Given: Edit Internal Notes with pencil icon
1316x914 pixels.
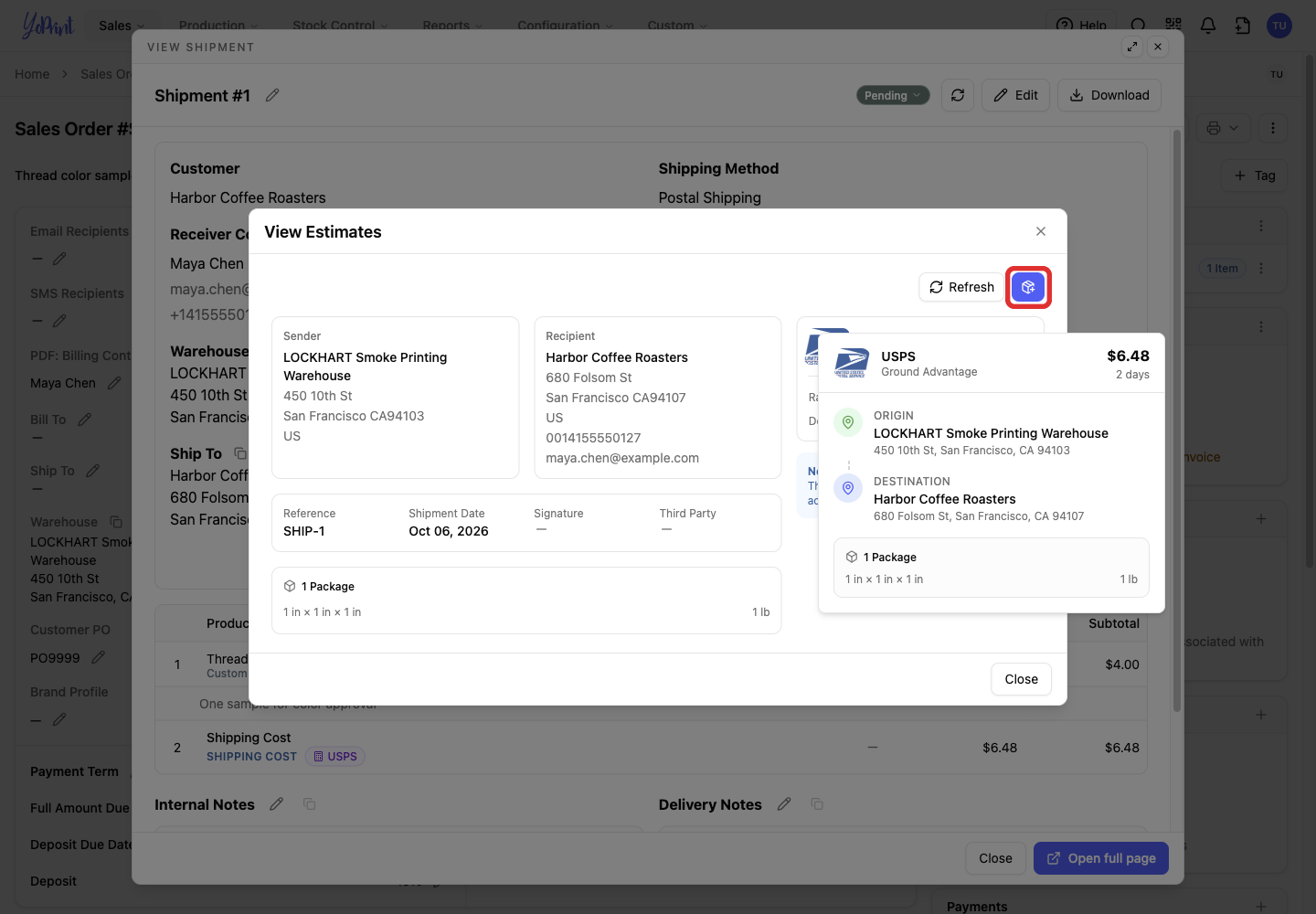Looking at the screenshot, I should click(277, 804).
